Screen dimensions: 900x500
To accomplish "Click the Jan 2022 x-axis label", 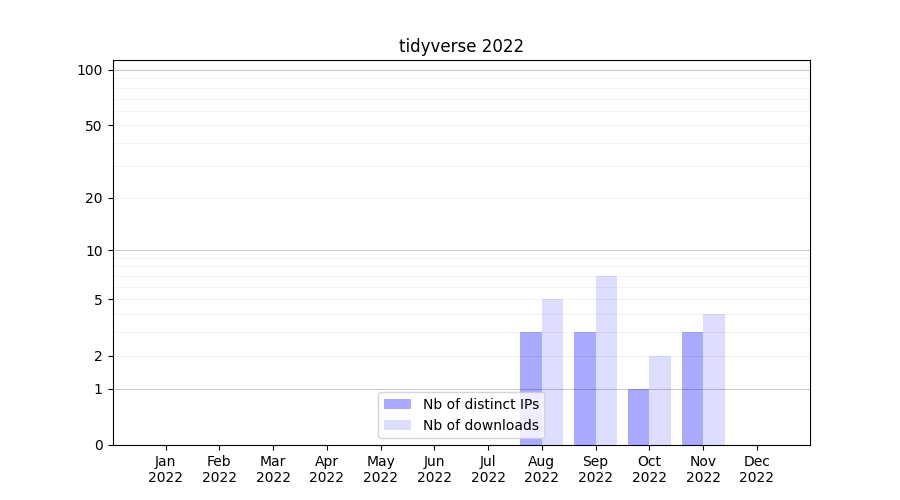I will (165, 469).
